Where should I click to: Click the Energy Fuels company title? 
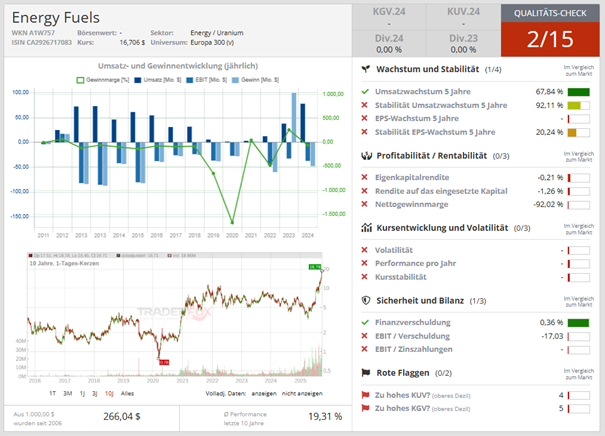tap(56, 17)
